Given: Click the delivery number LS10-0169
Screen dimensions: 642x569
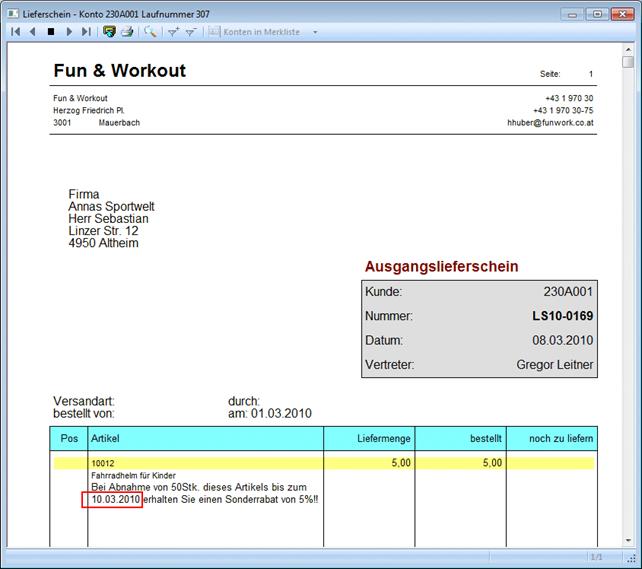Looking at the screenshot, I should tap(562, 316).
